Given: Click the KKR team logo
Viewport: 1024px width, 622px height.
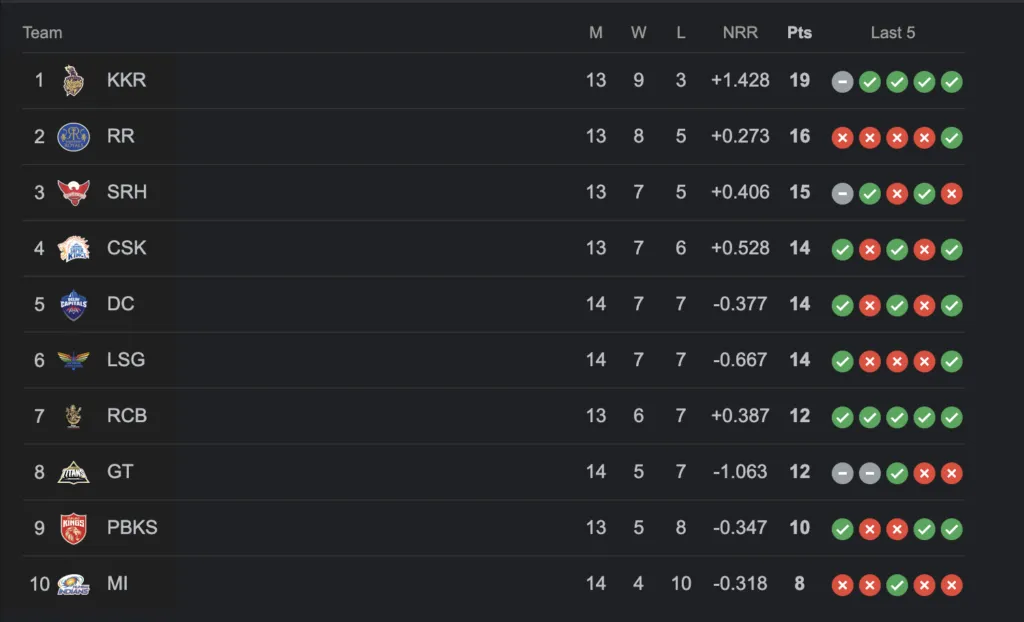Looking at the screenshot, I should point(73,80).
